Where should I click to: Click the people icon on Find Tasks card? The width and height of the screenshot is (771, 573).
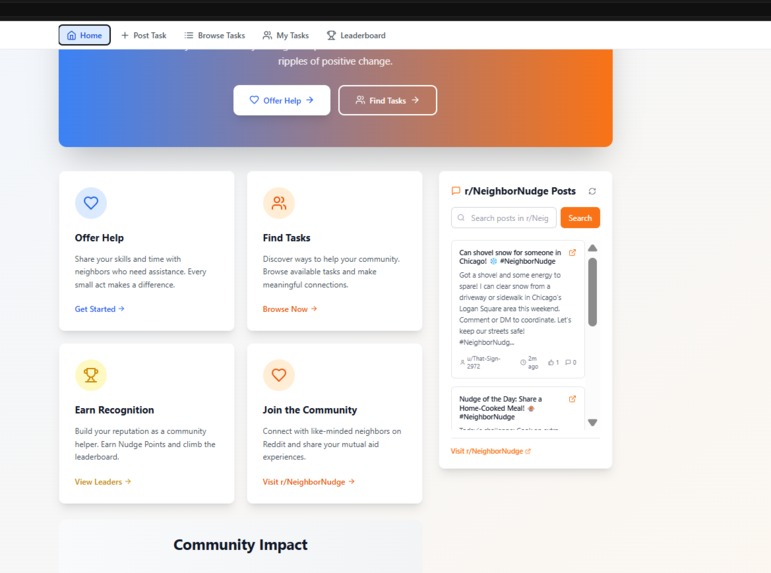point(279,203)
